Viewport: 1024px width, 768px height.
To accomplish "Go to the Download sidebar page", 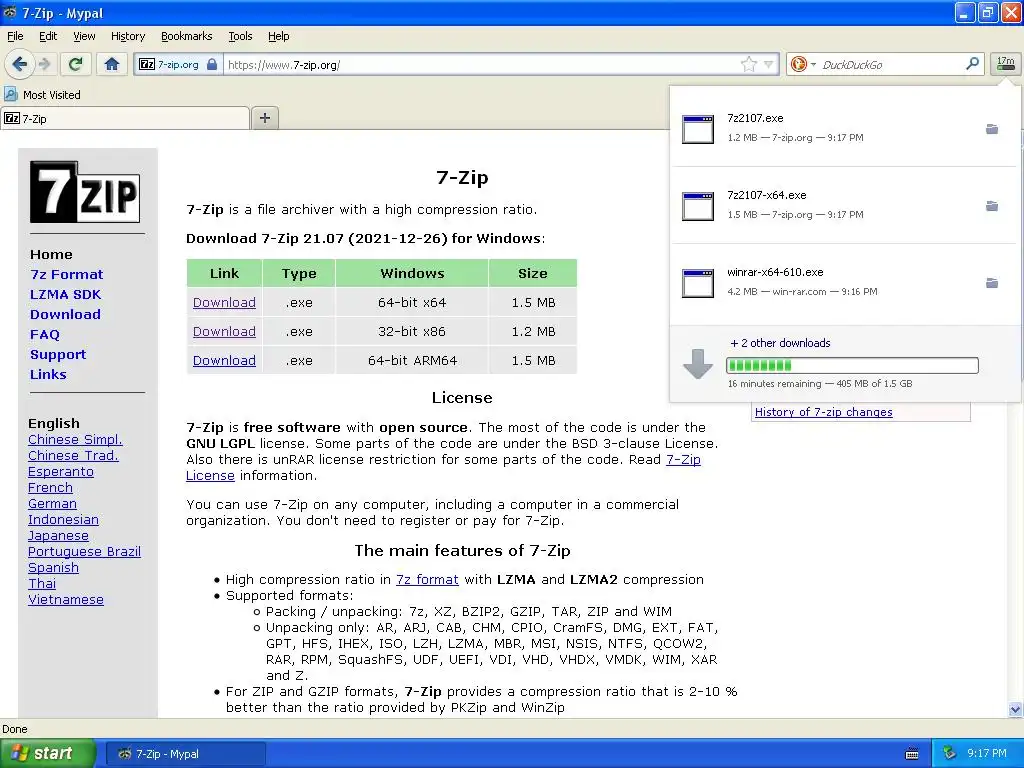I will pyautogui.click(x=65, y=314).
